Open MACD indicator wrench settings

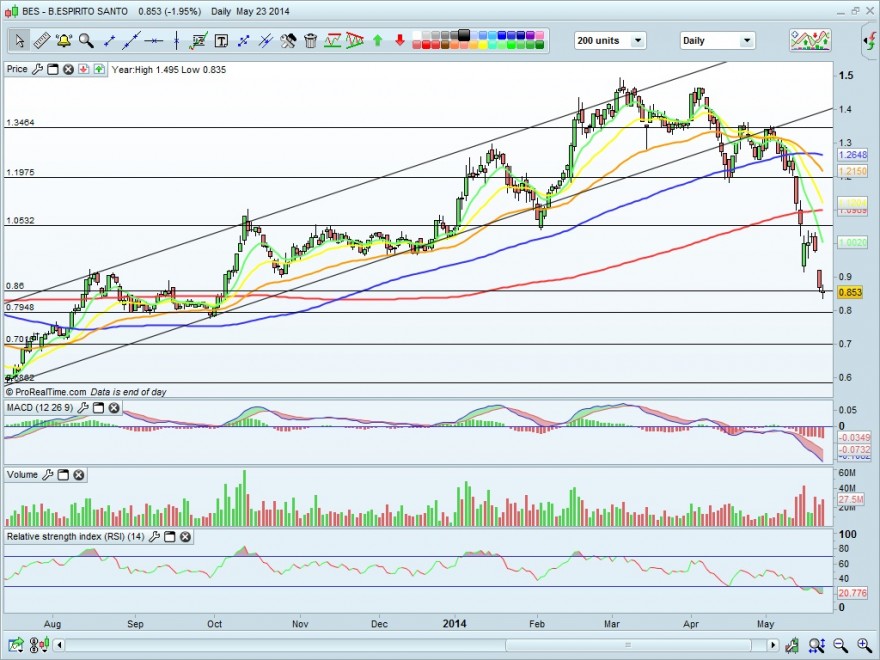82,407
